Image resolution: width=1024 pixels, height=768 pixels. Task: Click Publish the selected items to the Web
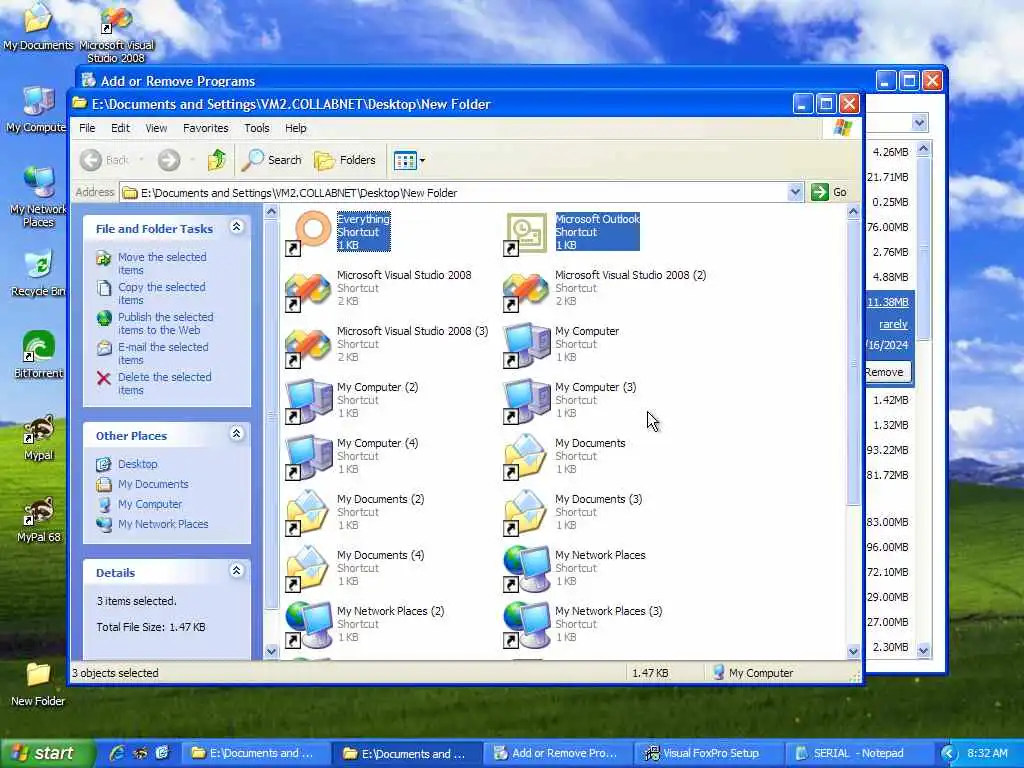[165, 323]
